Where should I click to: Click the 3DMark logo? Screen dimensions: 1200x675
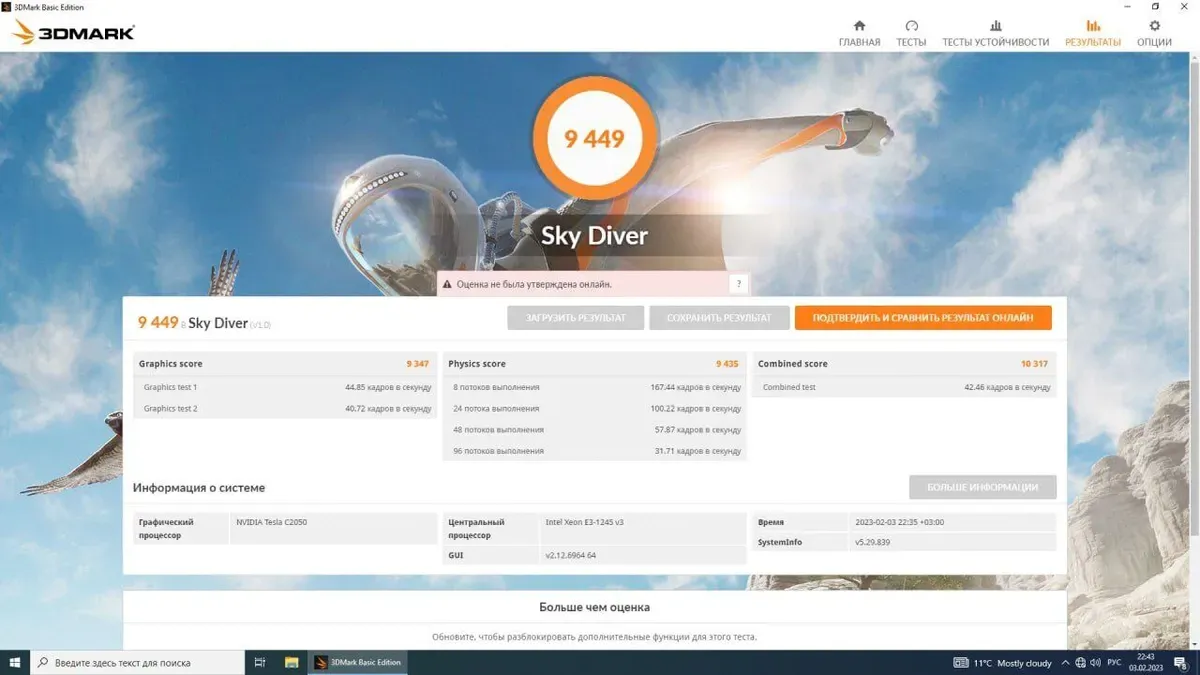pyautogui.click(x=73, y=33)
